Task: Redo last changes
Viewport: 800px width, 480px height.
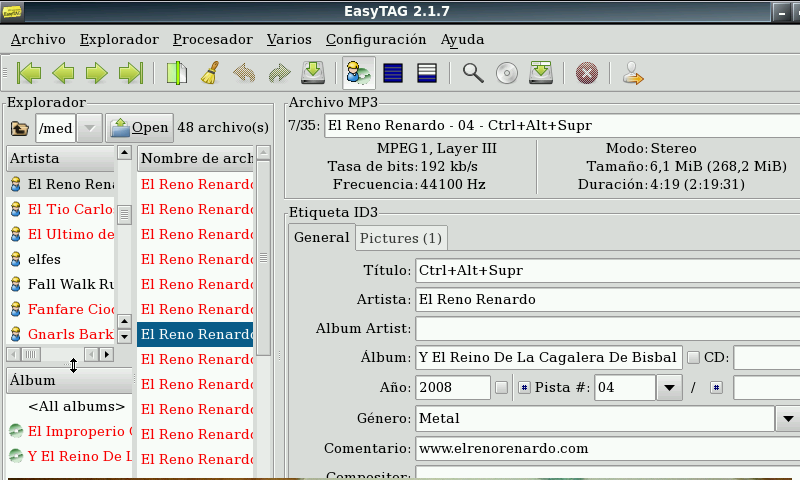Action: [279, 73]
